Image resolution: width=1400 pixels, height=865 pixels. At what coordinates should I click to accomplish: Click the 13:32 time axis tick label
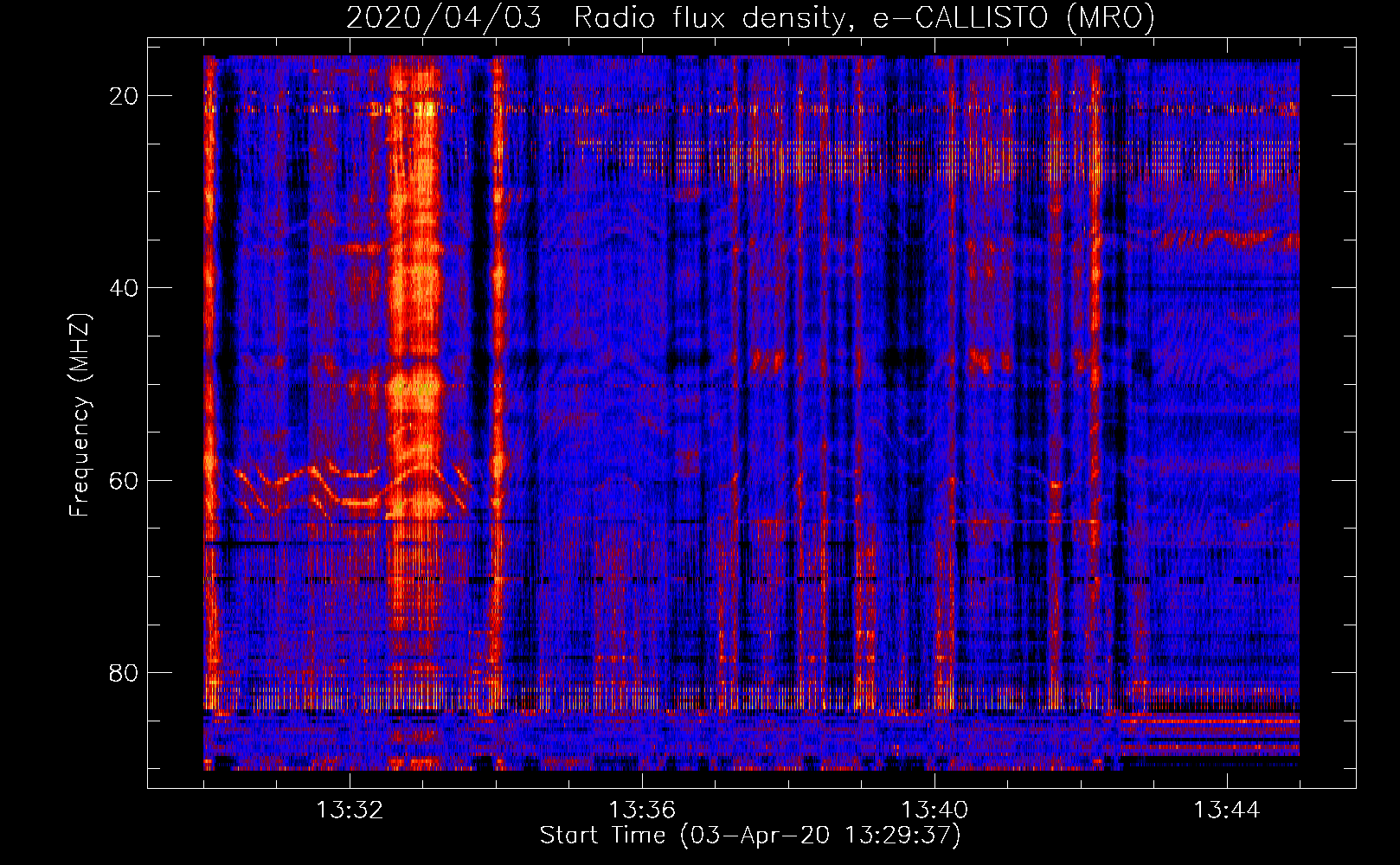tap(350, 811)
